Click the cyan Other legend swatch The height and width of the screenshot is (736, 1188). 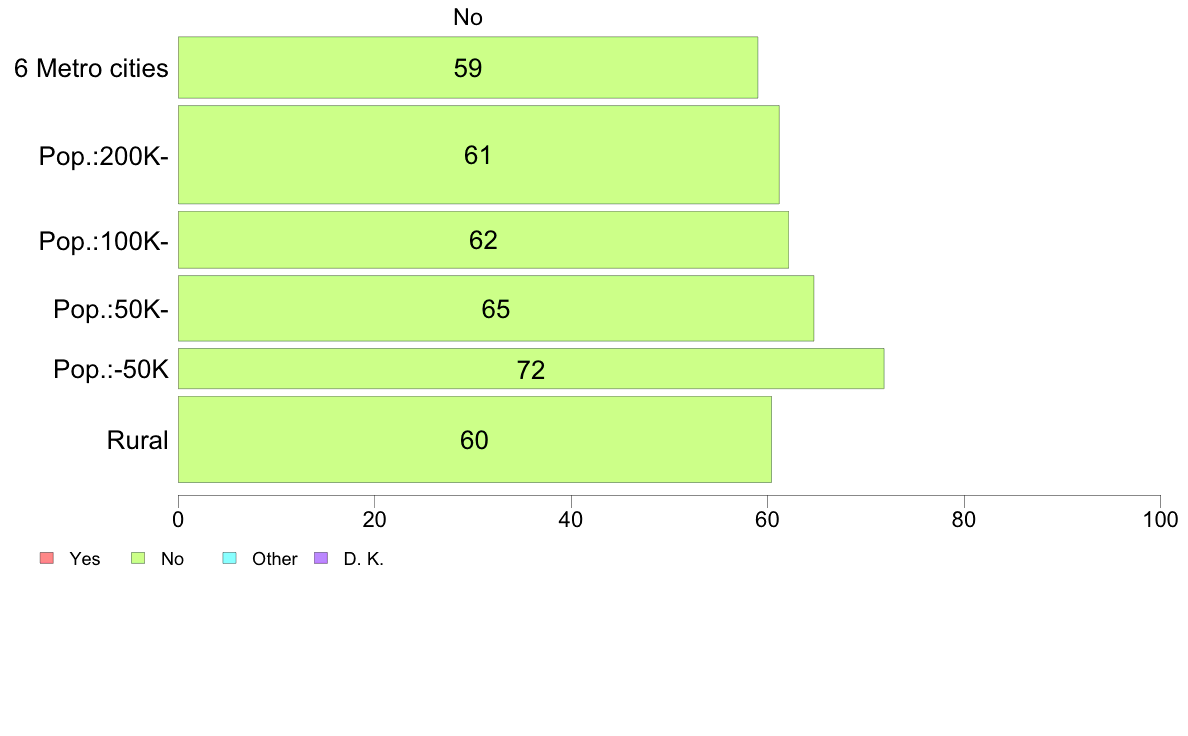229,558
